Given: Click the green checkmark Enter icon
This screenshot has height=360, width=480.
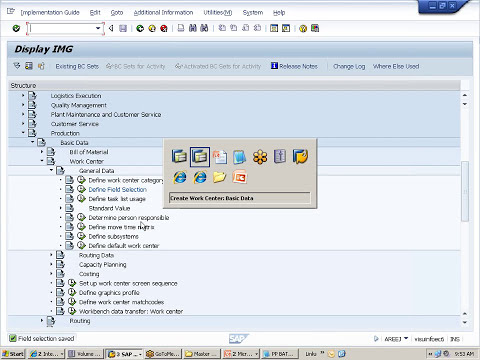Looking at the screenshot, I should [x=16, y=28].
